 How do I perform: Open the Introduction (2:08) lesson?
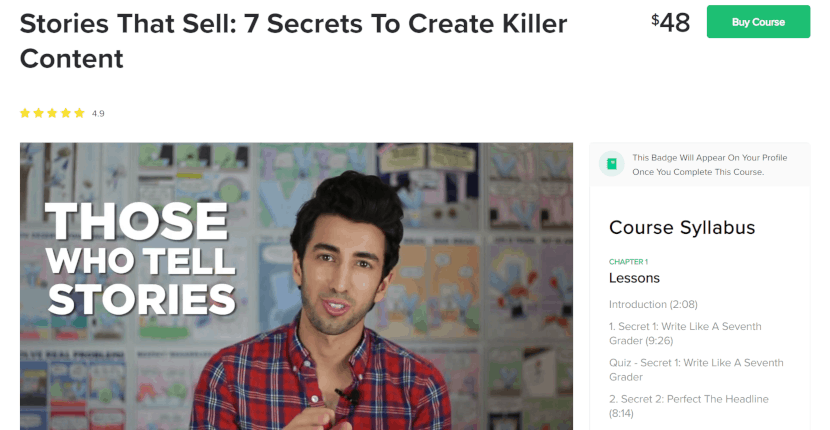[x=653, y=304]
